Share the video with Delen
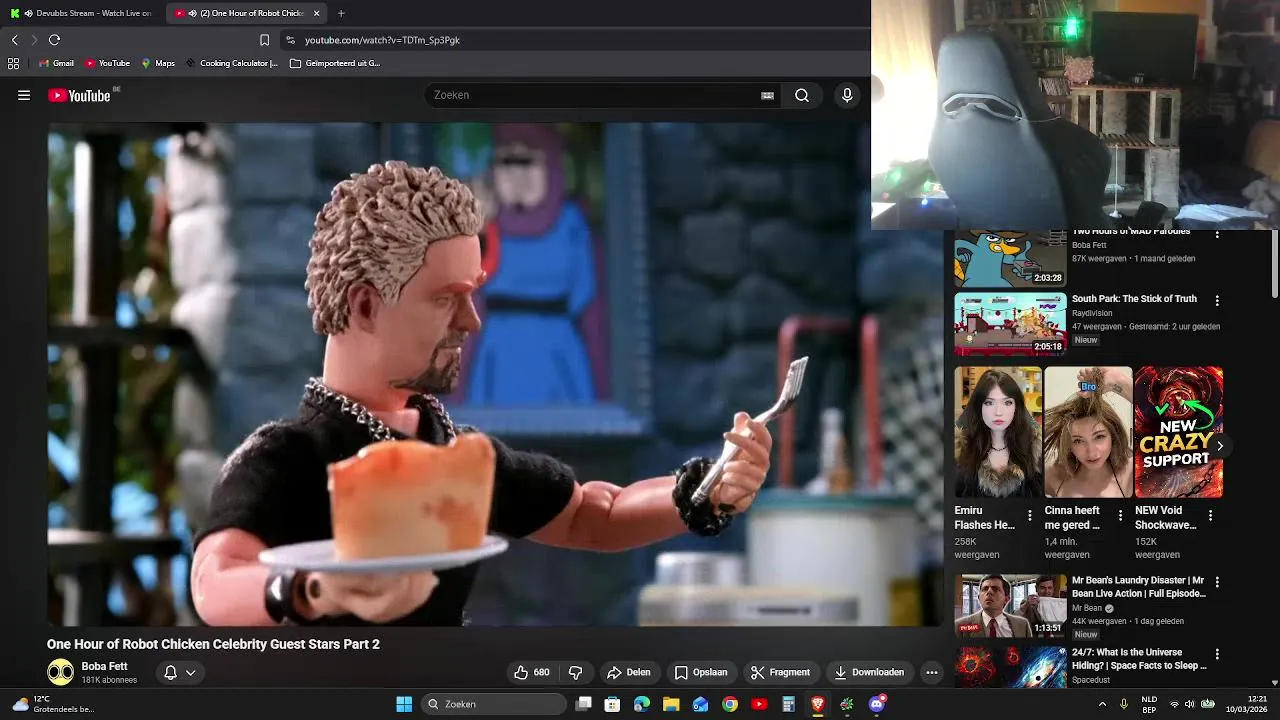Image resolution: width=1280 pixels, height=720 pixels. (x=629, y=672)
